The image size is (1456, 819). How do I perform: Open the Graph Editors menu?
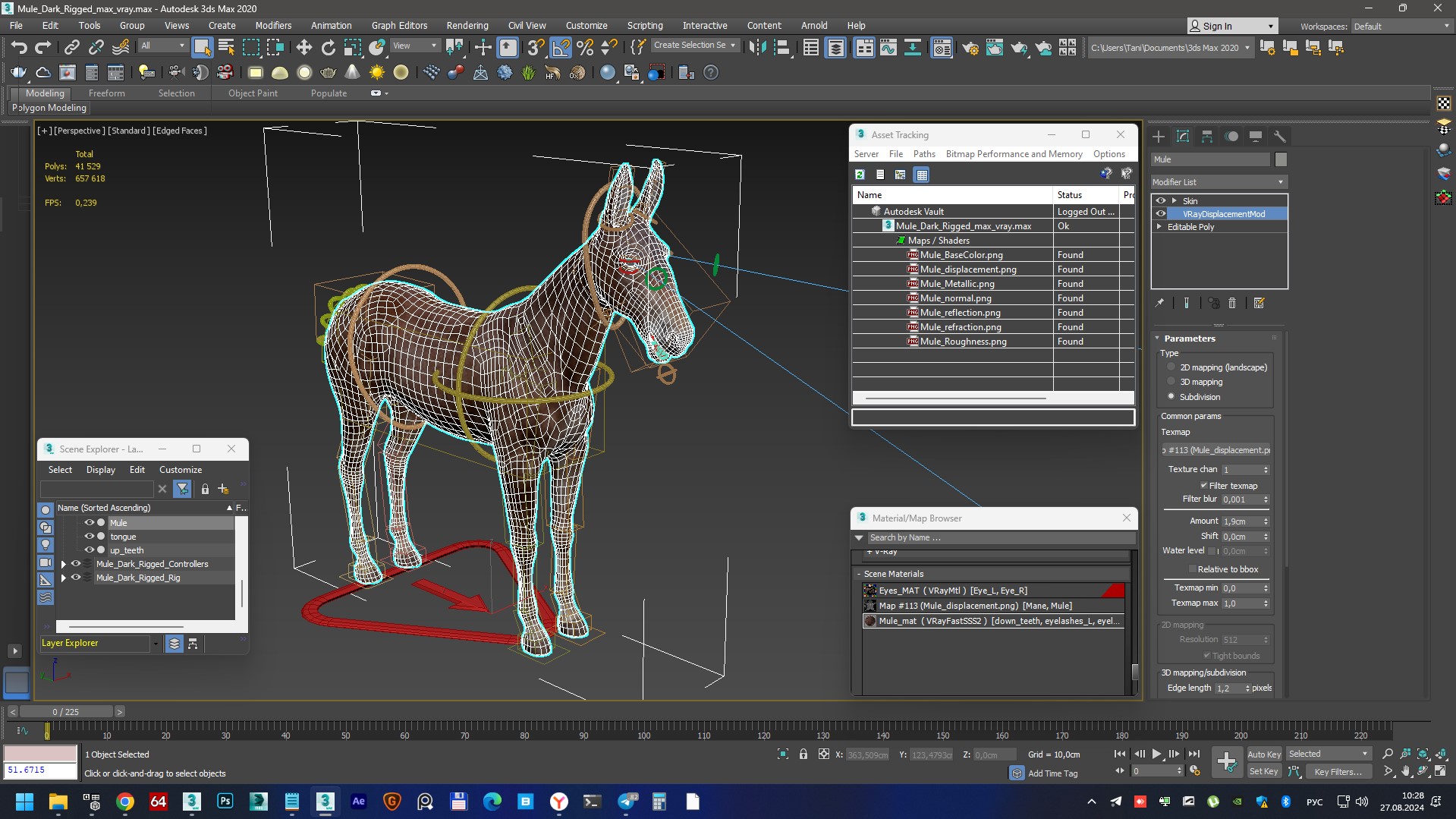click(399, 25)
